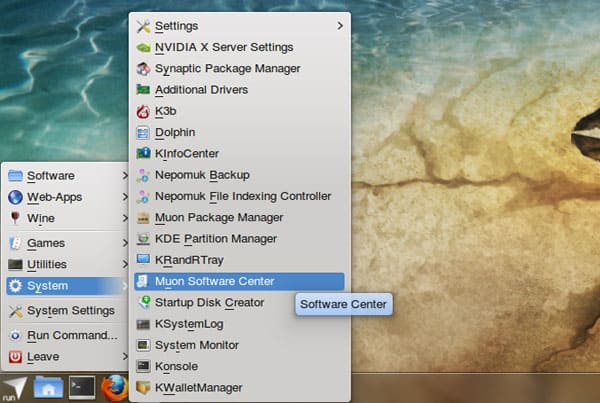
Task: Click the Muon Software Center icon
Action: (143, 281)
